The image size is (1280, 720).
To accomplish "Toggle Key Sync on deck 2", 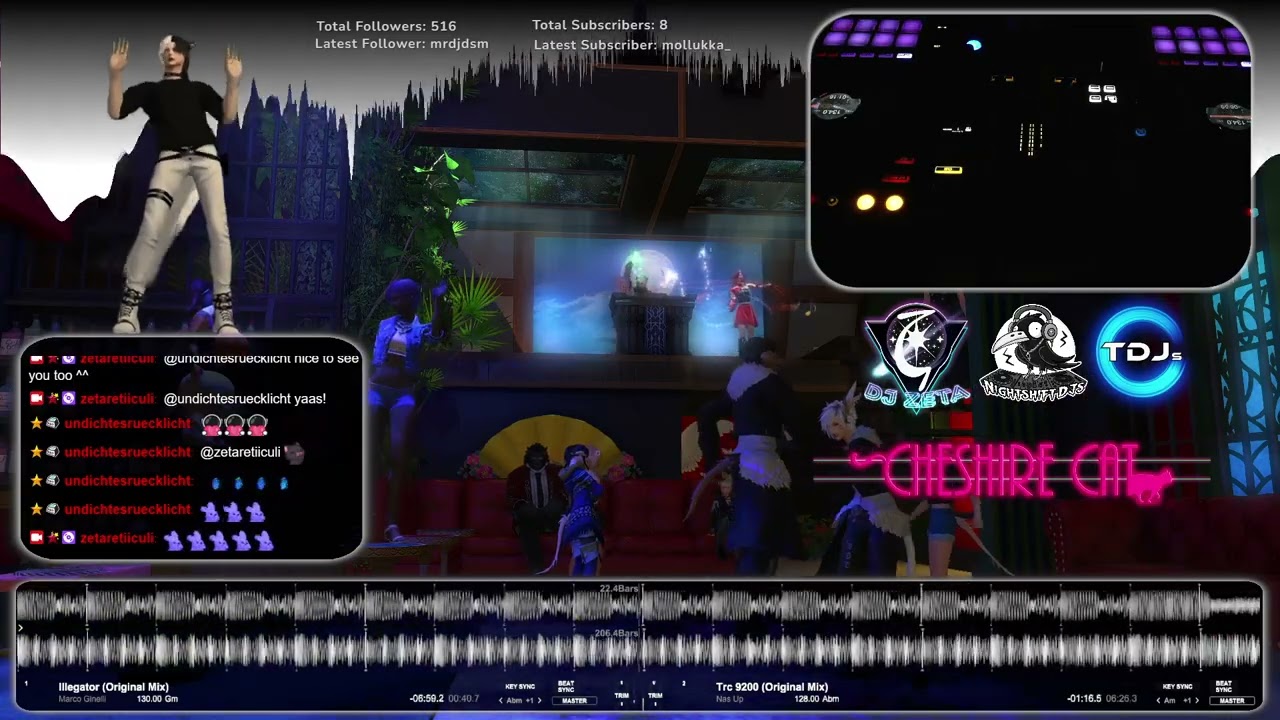I will pos(1177,687).
